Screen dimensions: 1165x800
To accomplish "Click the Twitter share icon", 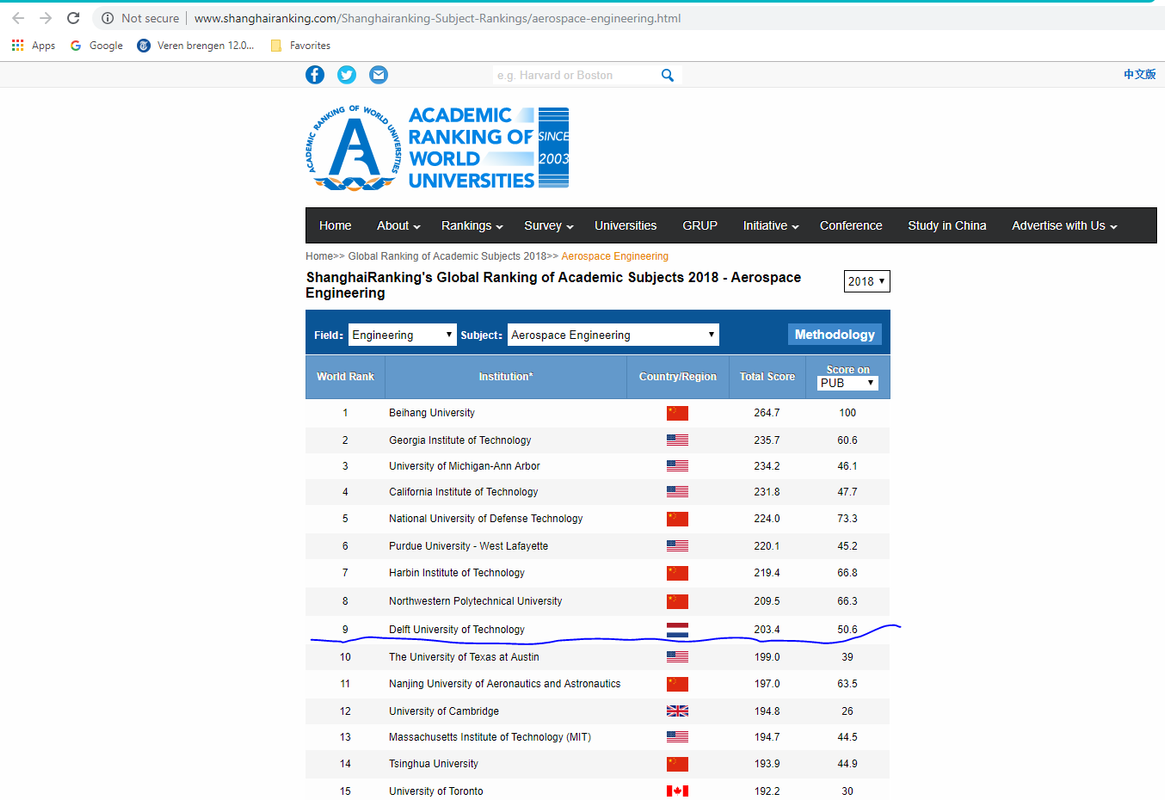I will point(347,75).
